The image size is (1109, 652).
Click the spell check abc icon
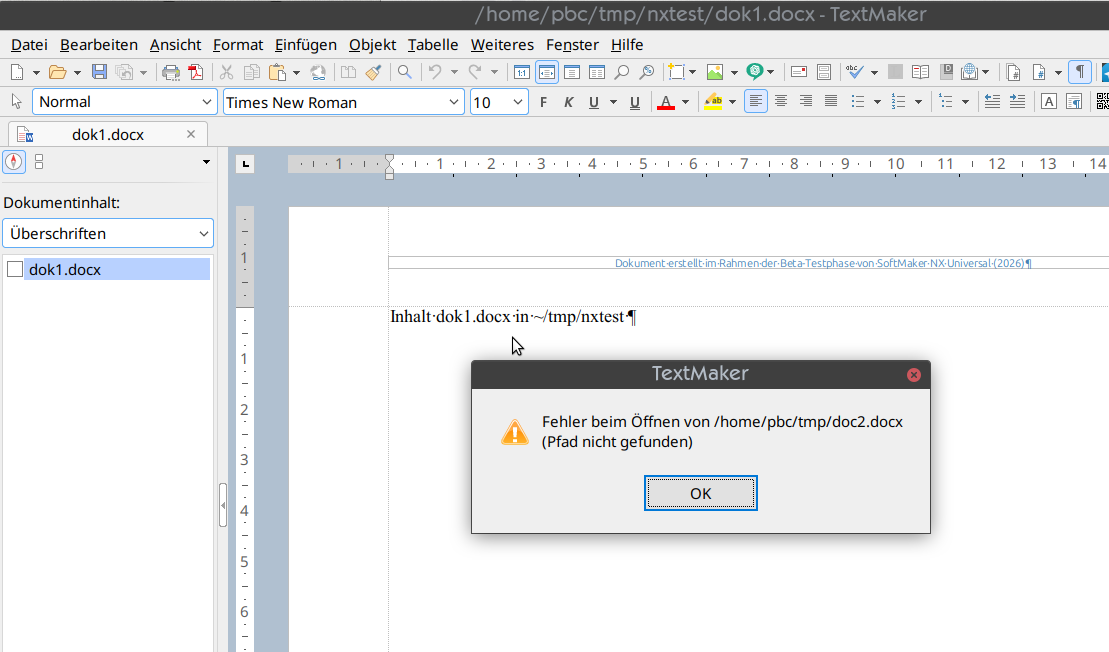pyautogui.click(x=854, y=72)
